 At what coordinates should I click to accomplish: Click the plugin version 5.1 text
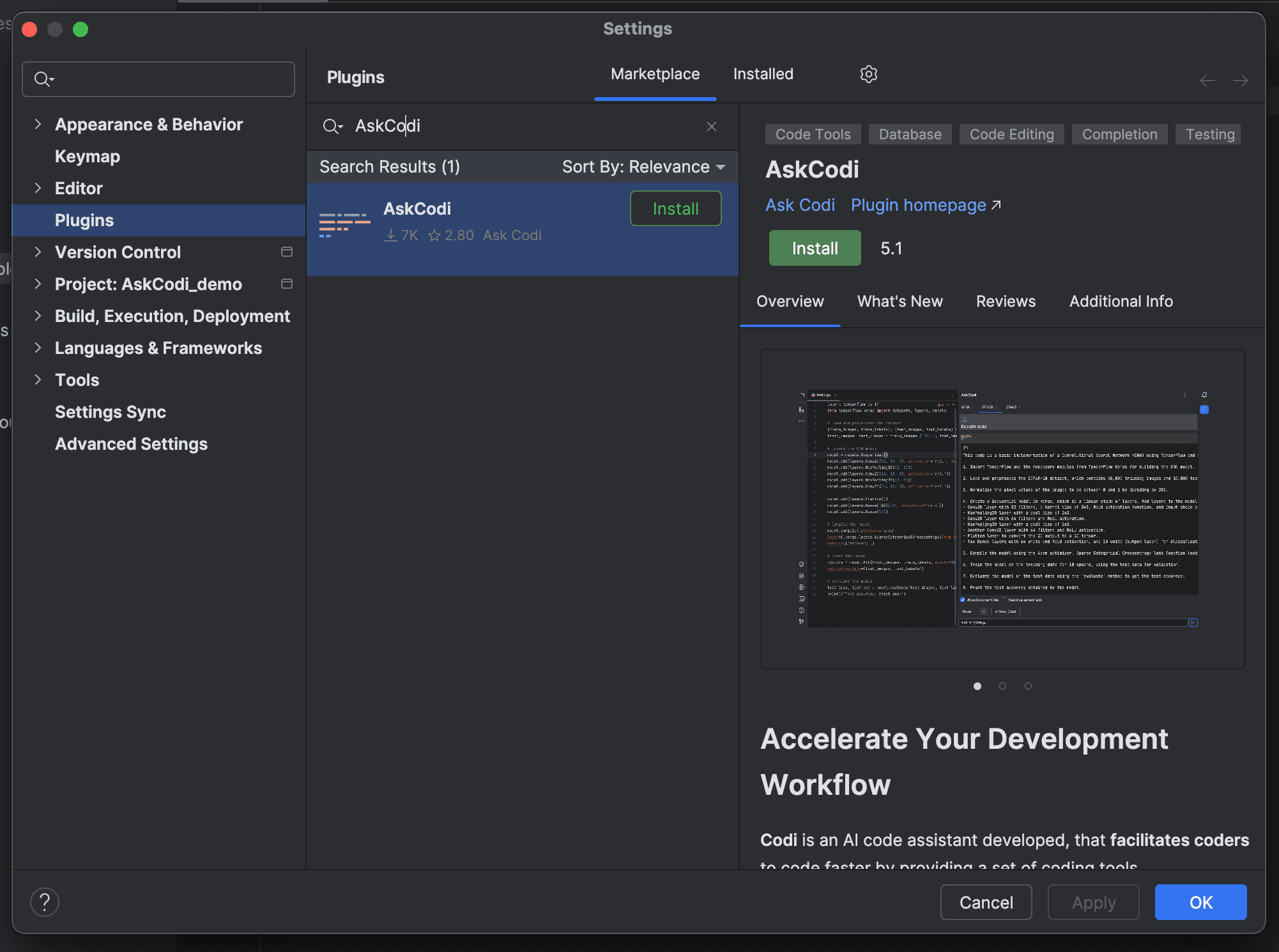tap(891, 249)
